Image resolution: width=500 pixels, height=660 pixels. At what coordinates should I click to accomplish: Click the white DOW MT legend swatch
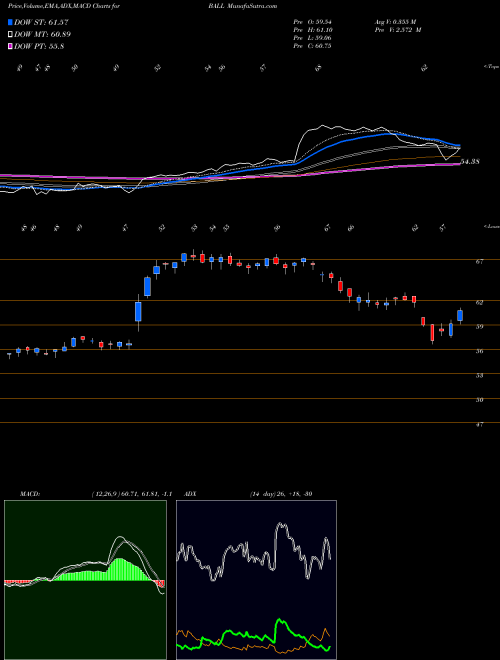coord(11,35)
